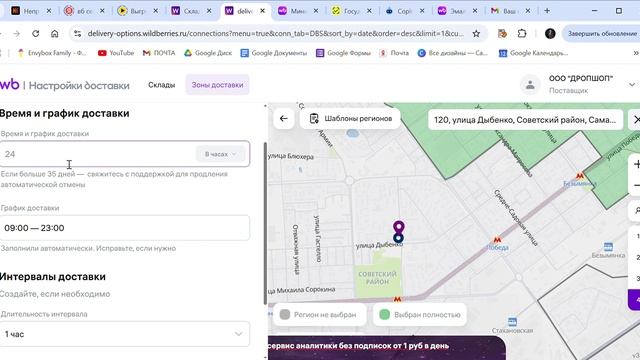Click the map back arrow button
This screenshot has width=640, height=360.
283,119
